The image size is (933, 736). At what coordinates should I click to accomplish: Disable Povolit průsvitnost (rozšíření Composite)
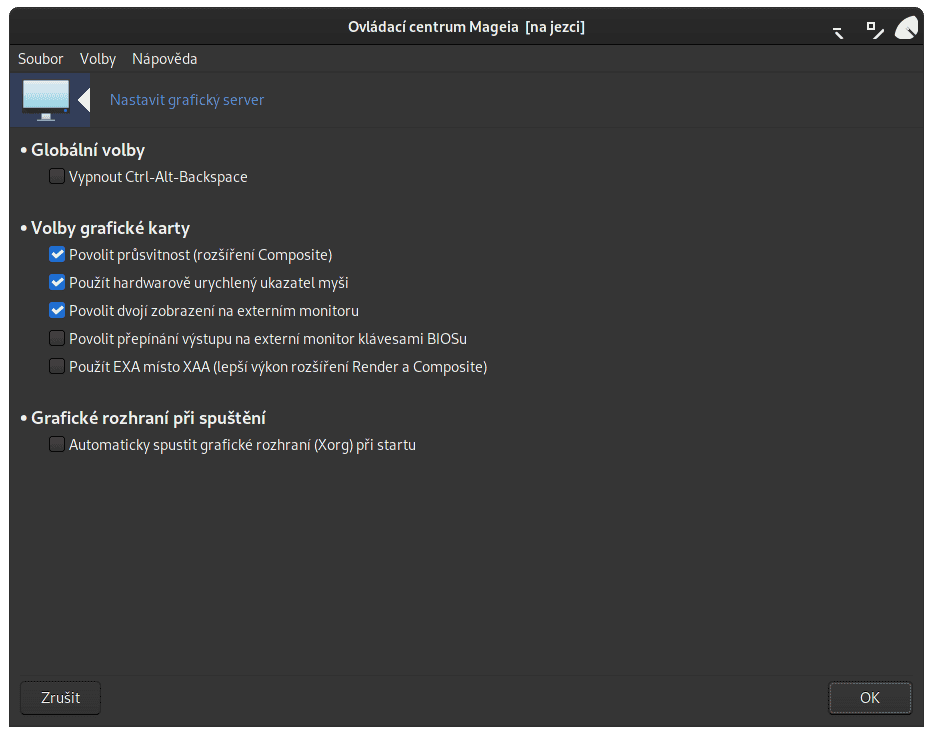coord(57,254)
